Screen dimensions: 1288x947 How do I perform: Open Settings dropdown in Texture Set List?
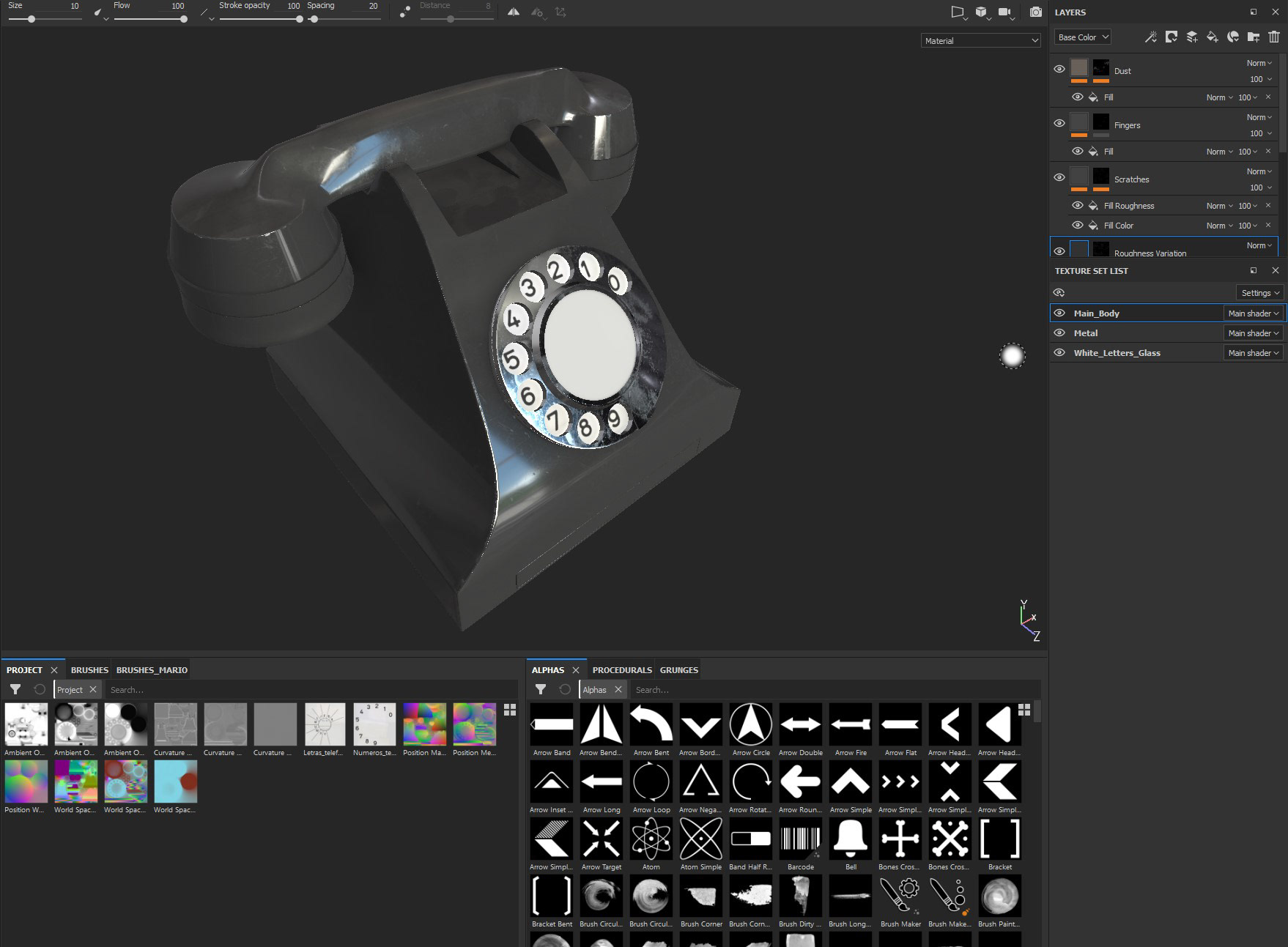pyautogui.click(x=1260, y=292)
